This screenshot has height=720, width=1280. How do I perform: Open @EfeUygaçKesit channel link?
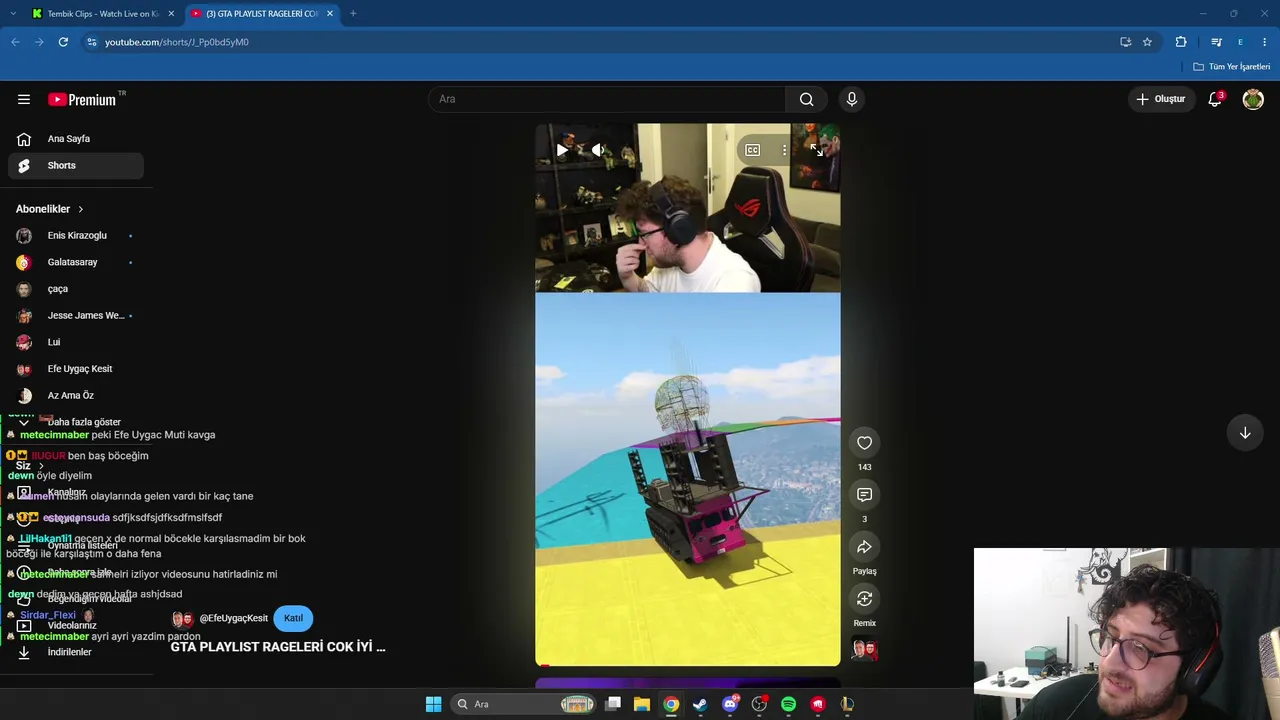point(233,618)
